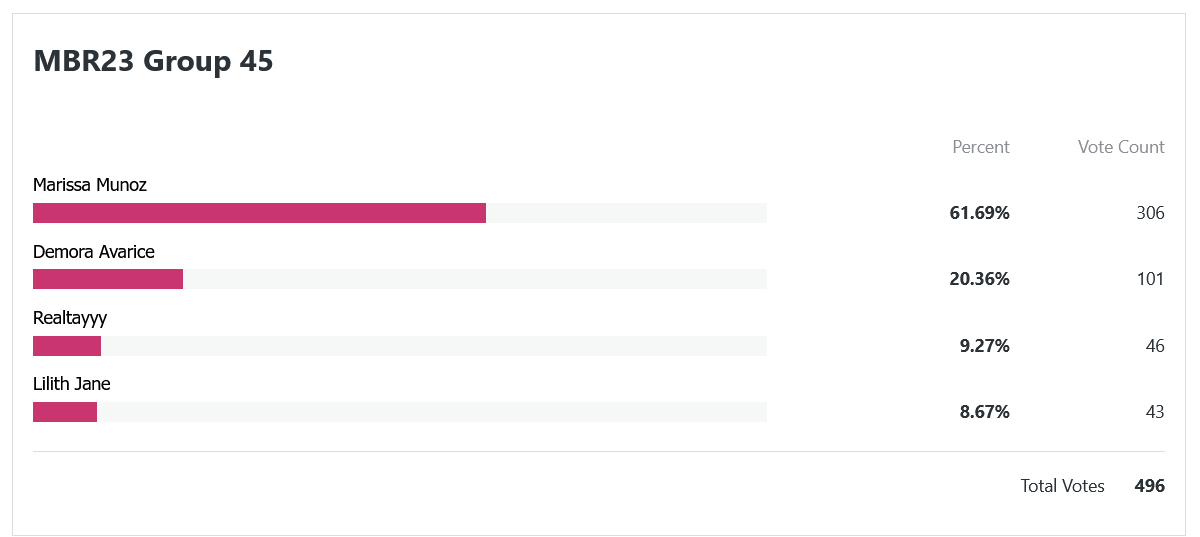Click the Lilith Jane candidate label
The image size is (1200, 537).
(x=72, y=384)
